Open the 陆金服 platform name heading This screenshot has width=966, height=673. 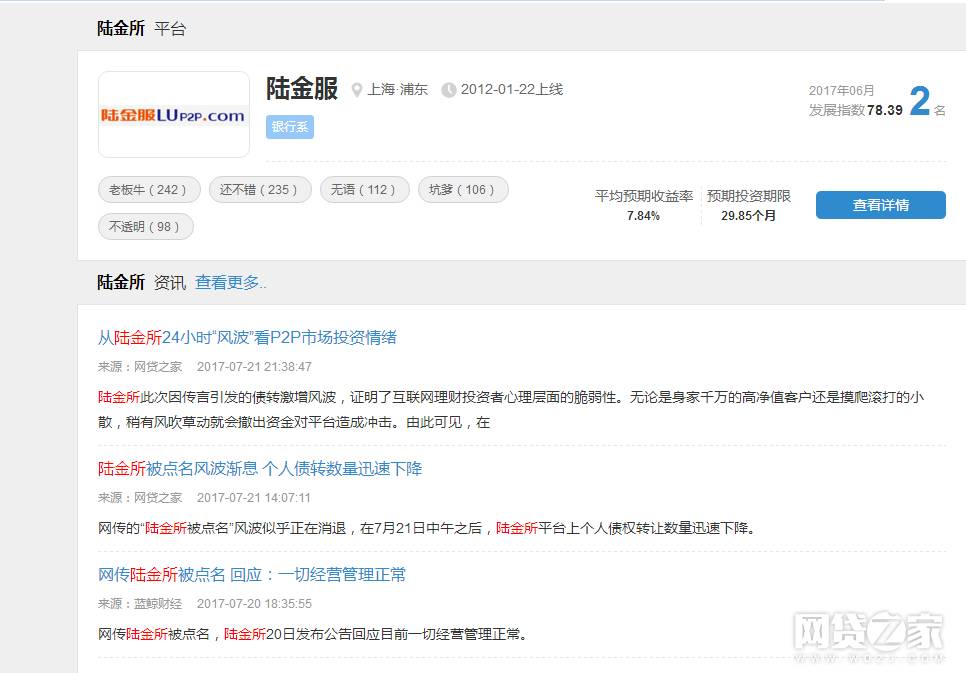coord(302,89)
